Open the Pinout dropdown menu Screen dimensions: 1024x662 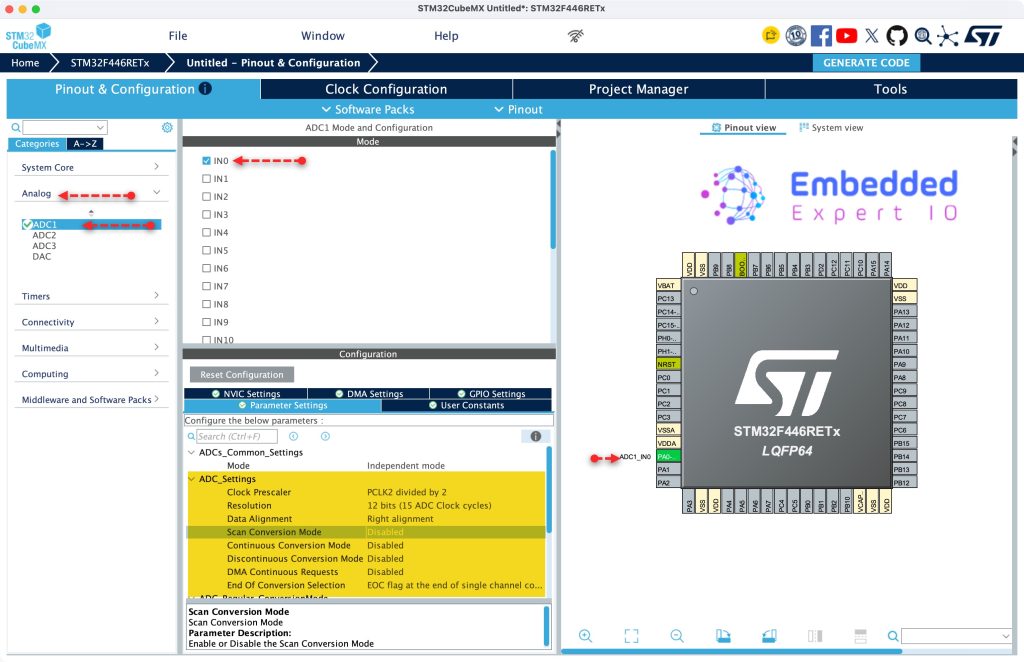[x=519, y=109]
